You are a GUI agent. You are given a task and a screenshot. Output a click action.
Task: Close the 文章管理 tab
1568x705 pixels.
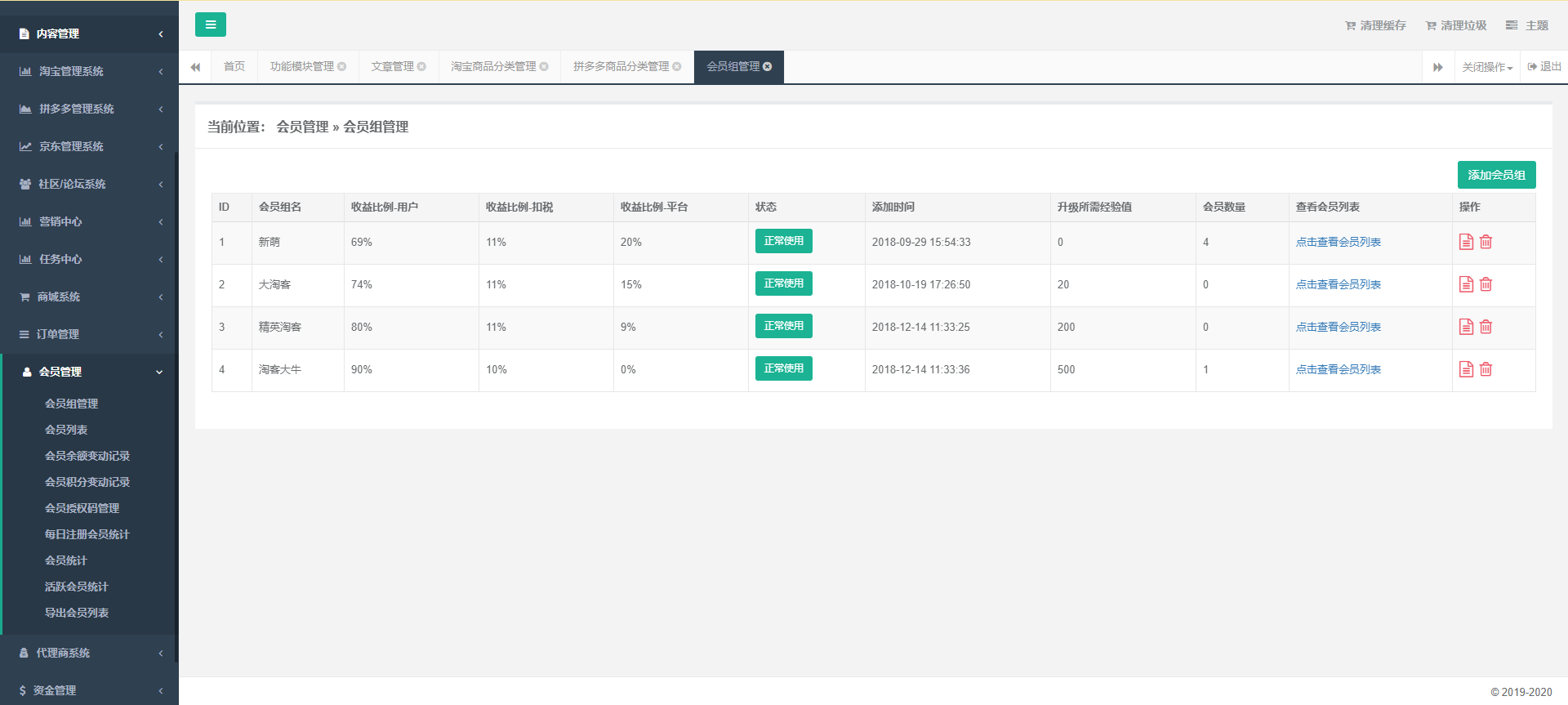421,67
